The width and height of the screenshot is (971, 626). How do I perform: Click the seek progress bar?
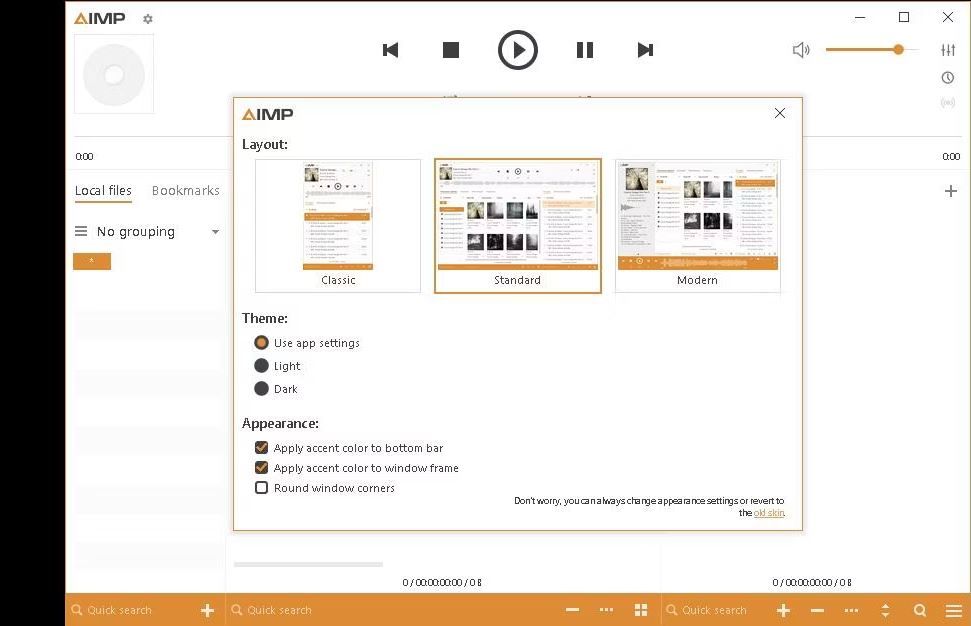(x=517, y=136)
